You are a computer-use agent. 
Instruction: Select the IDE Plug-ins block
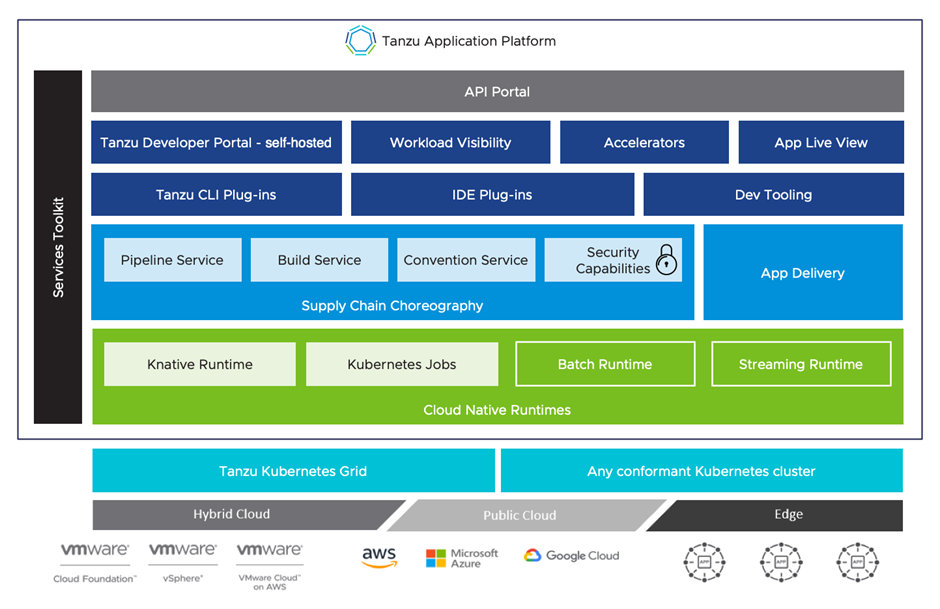tap(492, 195)
